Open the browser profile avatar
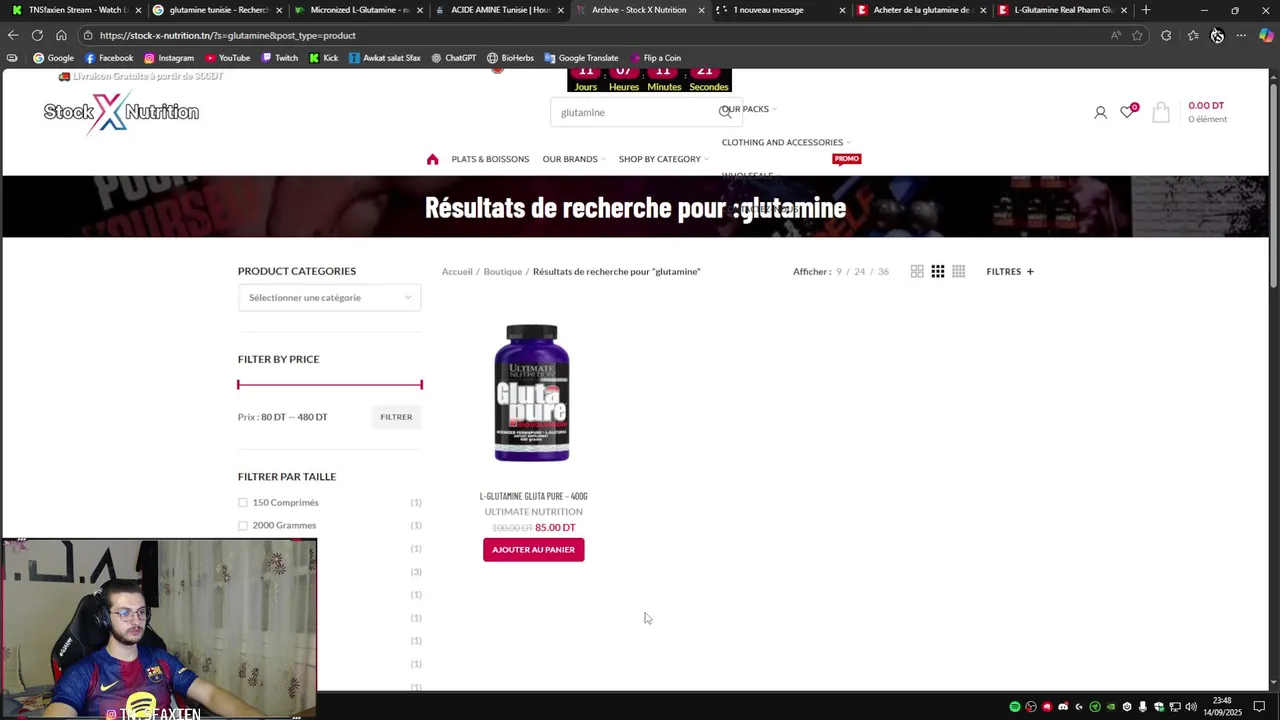1280x720 pixels. (1217, 35)
